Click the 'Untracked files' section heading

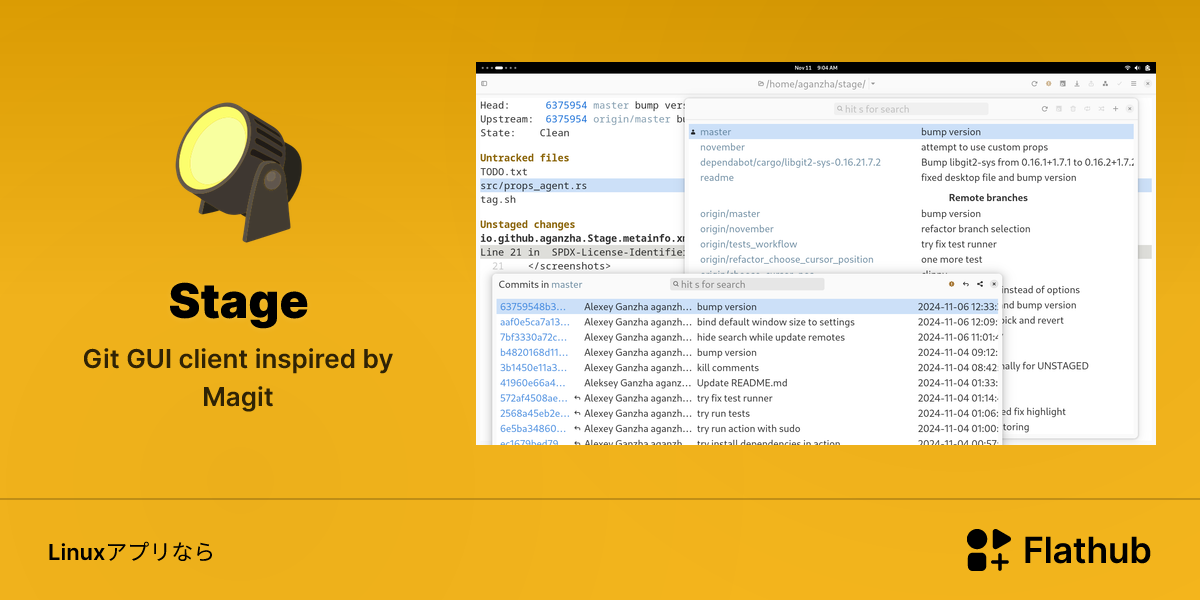pyautogui.click(x=524, y=158)
